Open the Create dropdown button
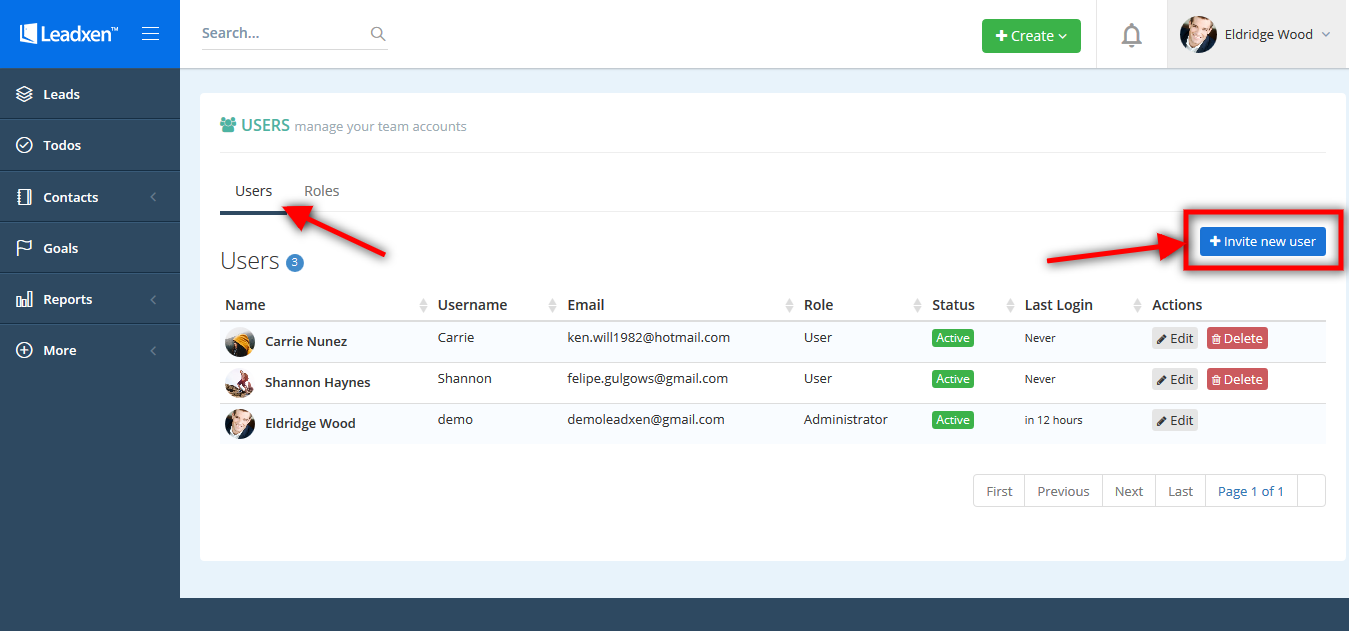This screenshot has height=631, width=1349. point(1031,35)
